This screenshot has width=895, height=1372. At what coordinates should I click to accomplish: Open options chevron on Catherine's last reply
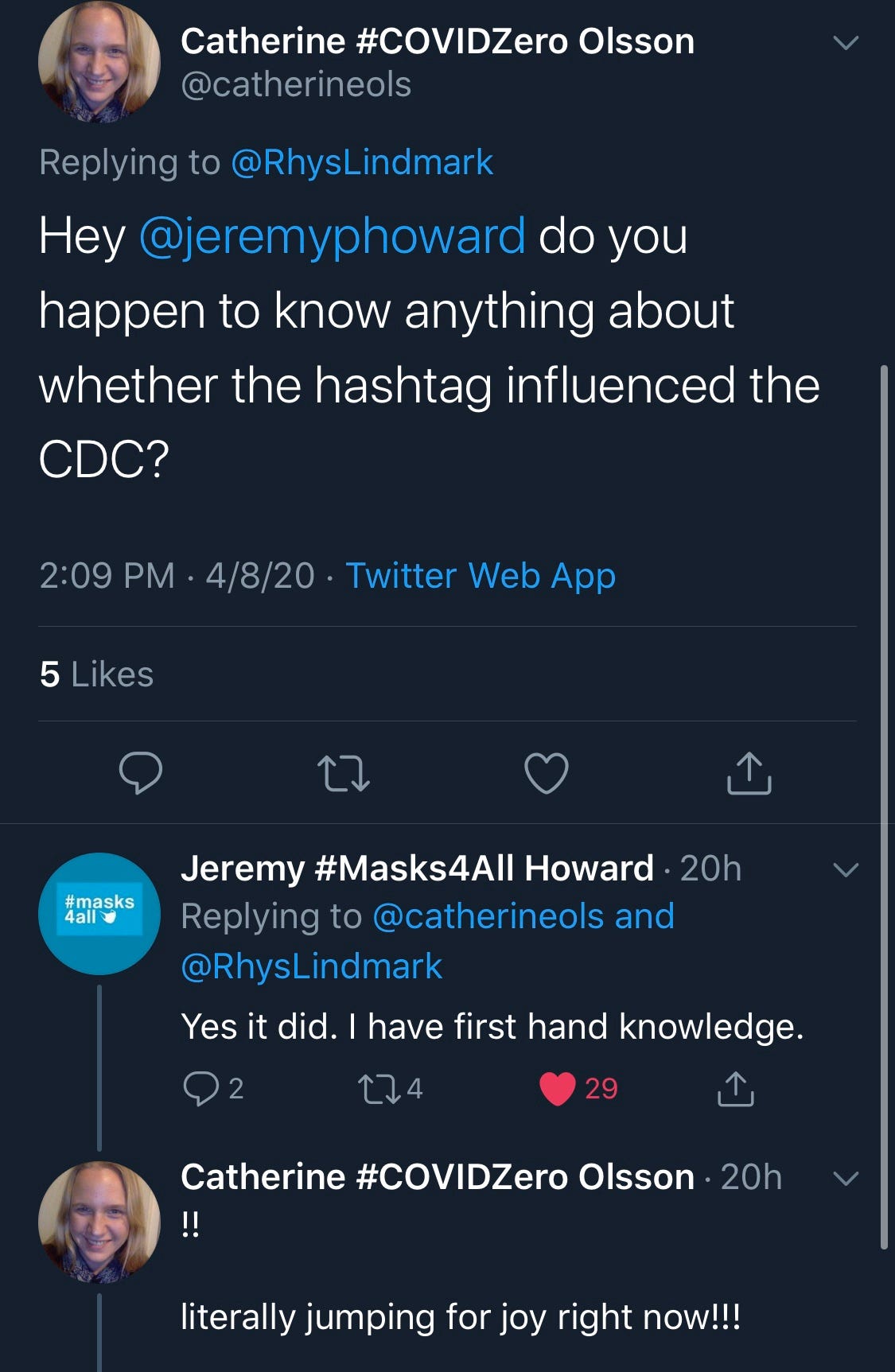[846, 1178]
